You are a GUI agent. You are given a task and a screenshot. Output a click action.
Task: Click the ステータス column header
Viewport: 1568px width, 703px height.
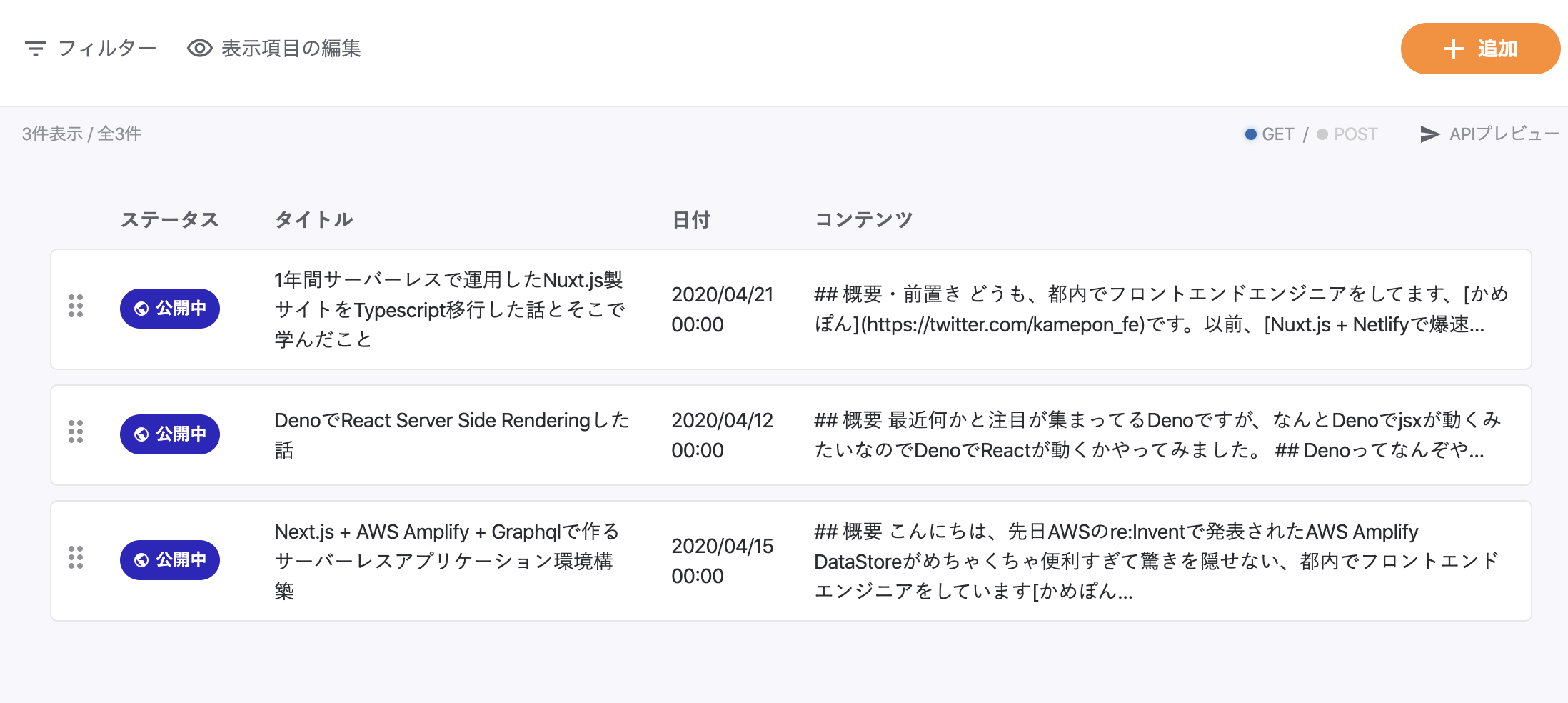click(169, 219)
